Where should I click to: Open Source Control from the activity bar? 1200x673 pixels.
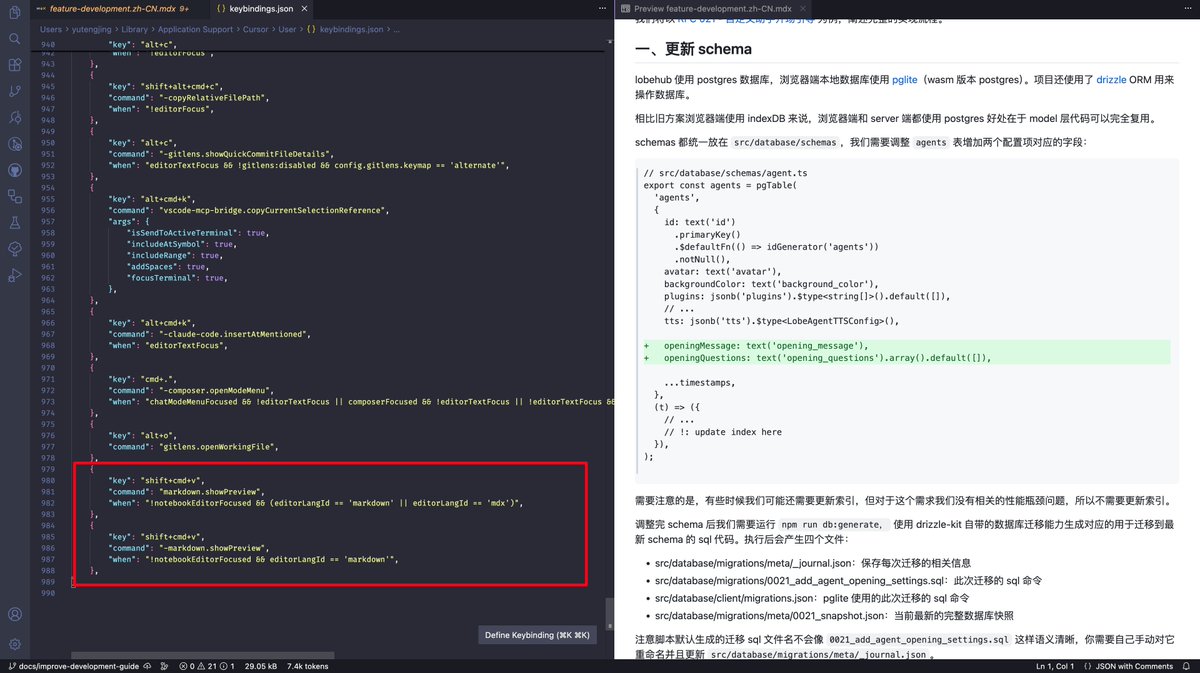(x=14, y=91)
